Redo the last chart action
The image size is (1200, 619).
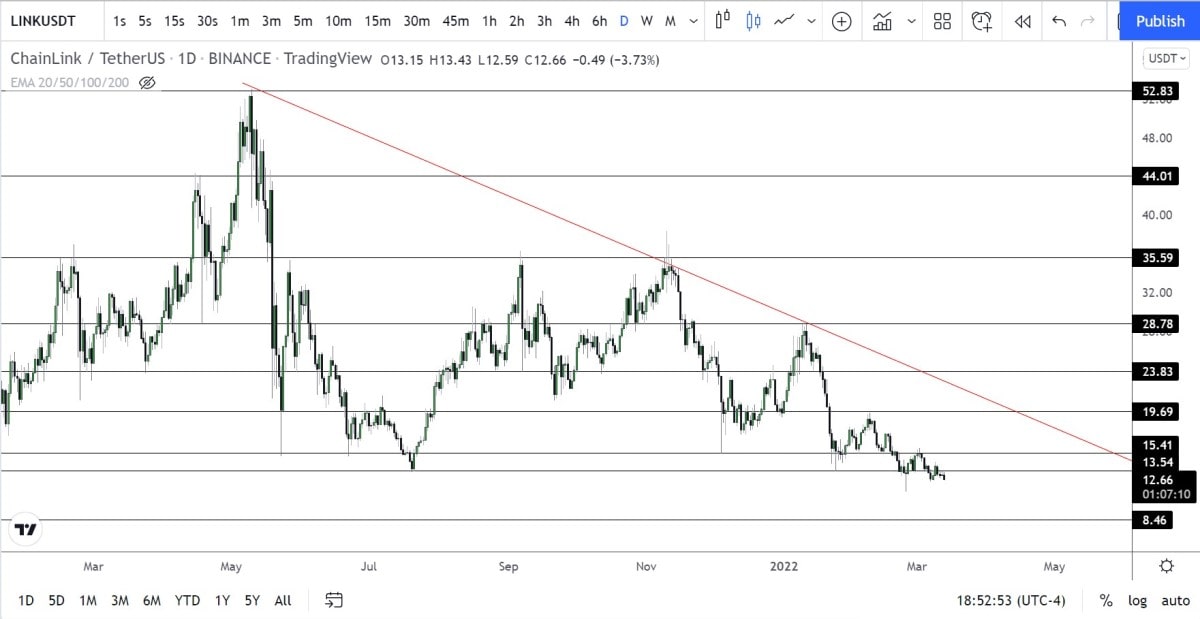(1089, 21)
